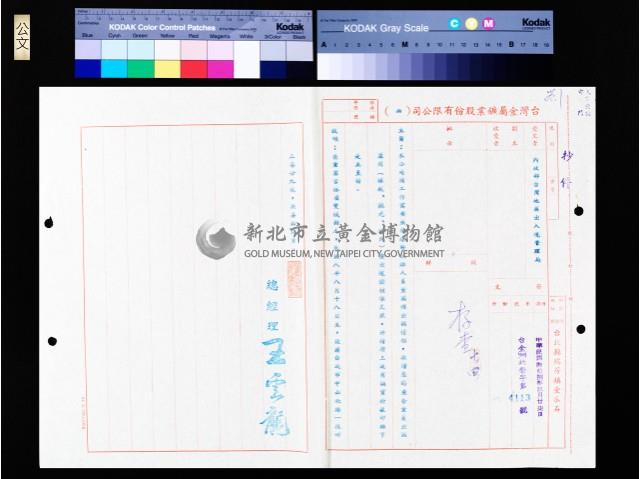Click the pencil handwritten note on the right page
The width and height of the screenshot is (640, 479).
(464, 338)
